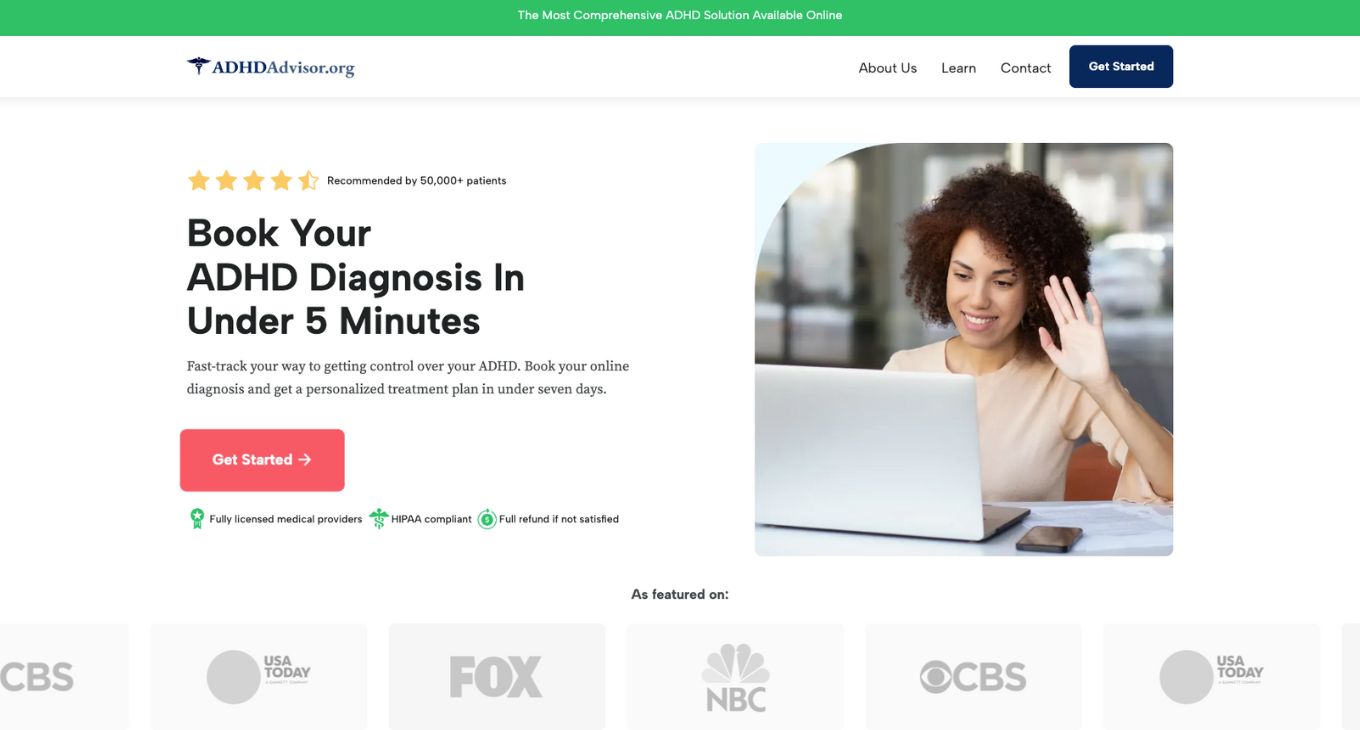Click the FOX logo tile

[x=497, y=676]
